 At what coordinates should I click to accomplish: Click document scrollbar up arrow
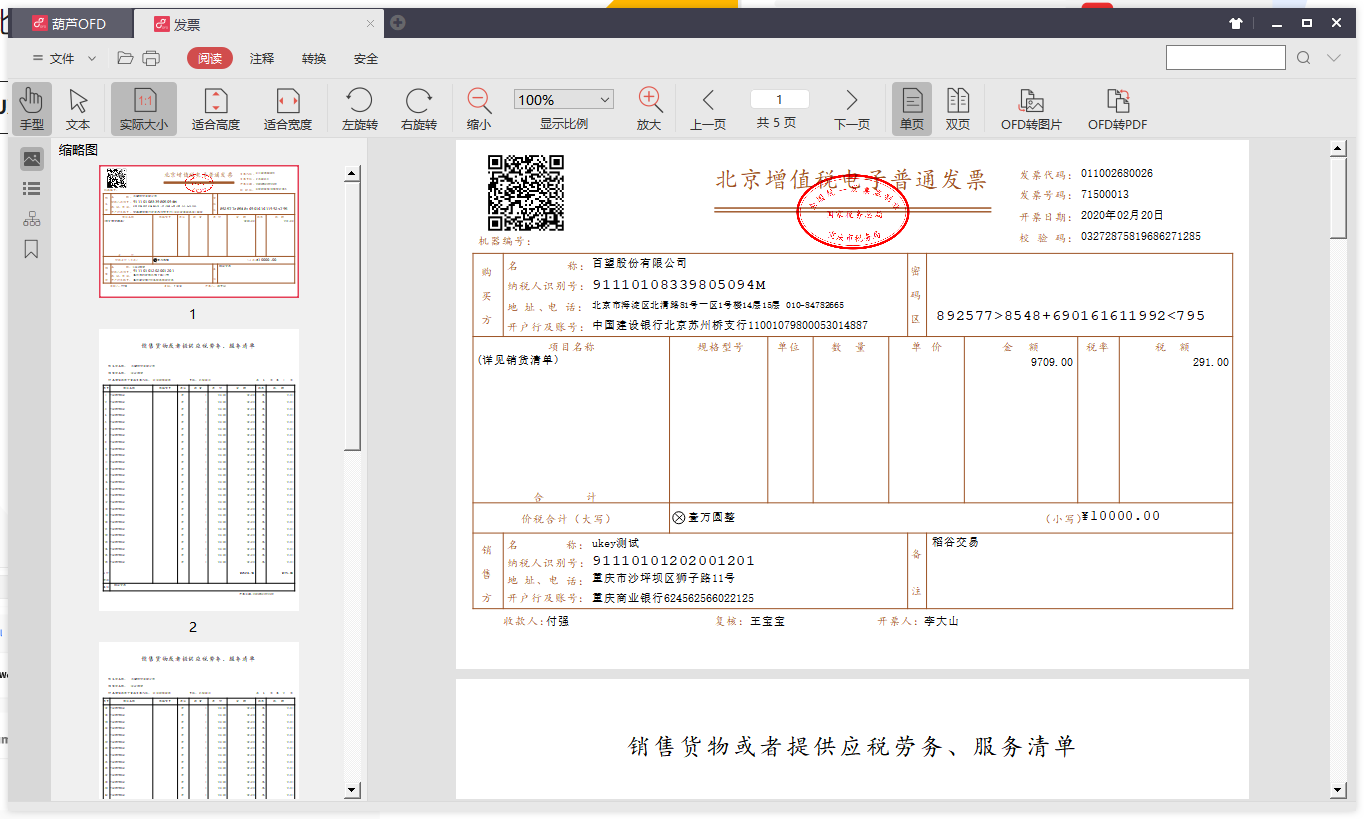1338,149
